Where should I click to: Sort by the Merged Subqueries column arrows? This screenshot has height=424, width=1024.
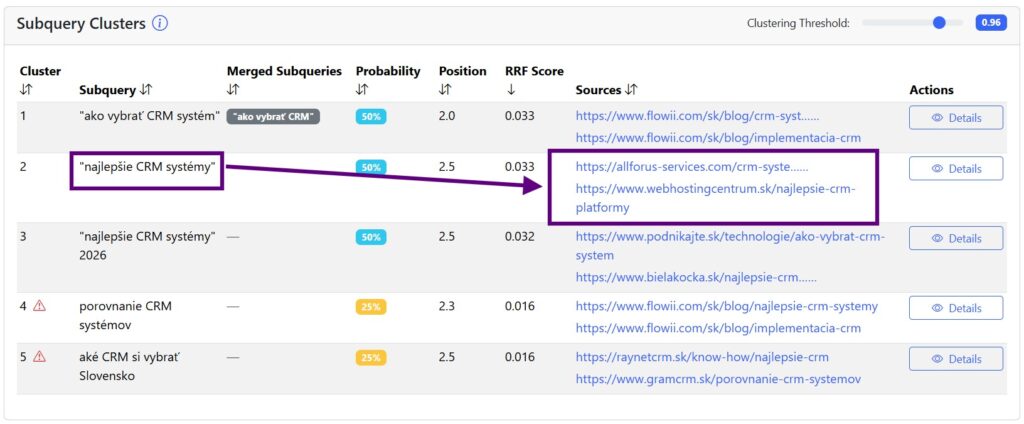pyautogui.click(x=232, y=90)
